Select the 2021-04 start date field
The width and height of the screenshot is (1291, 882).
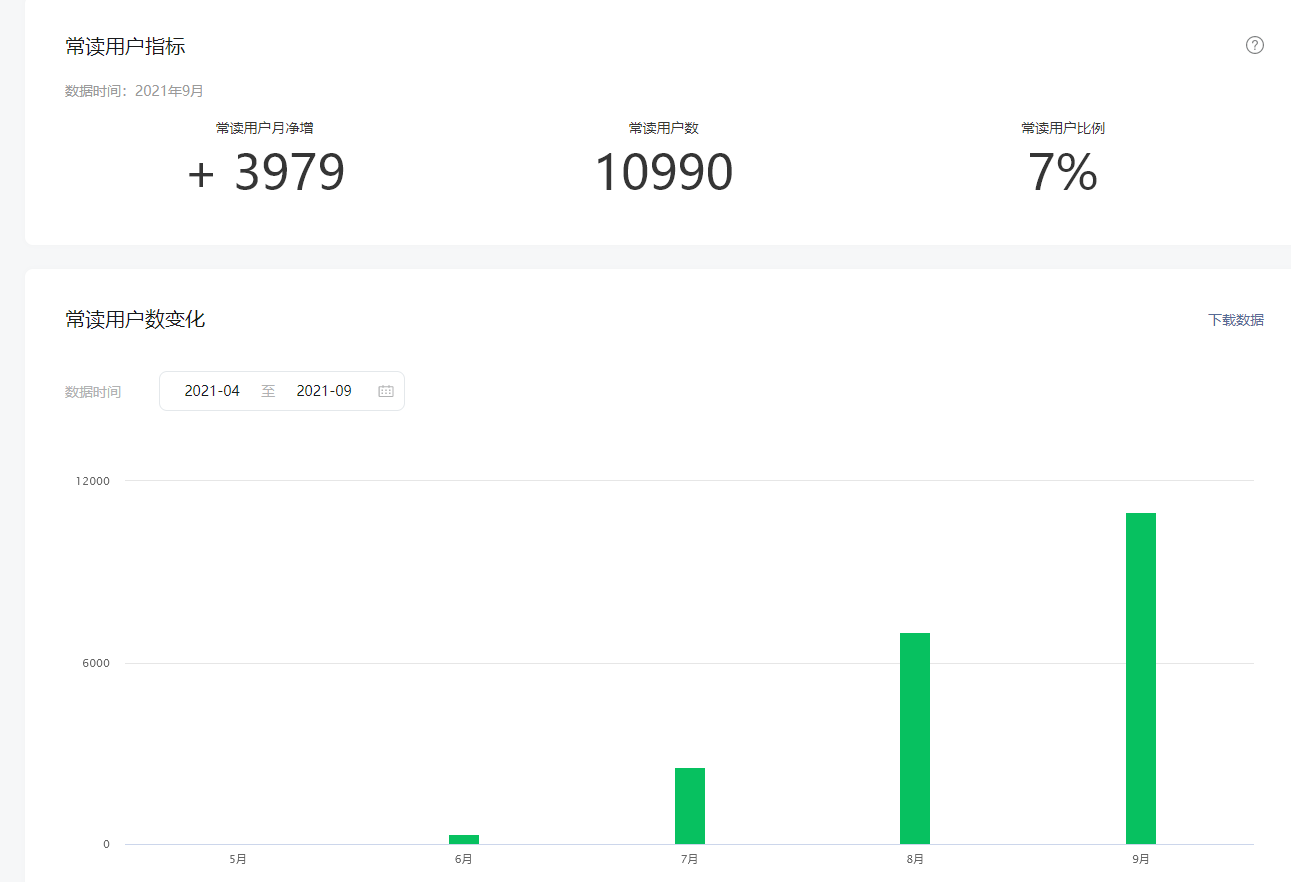tap(212, 391)
